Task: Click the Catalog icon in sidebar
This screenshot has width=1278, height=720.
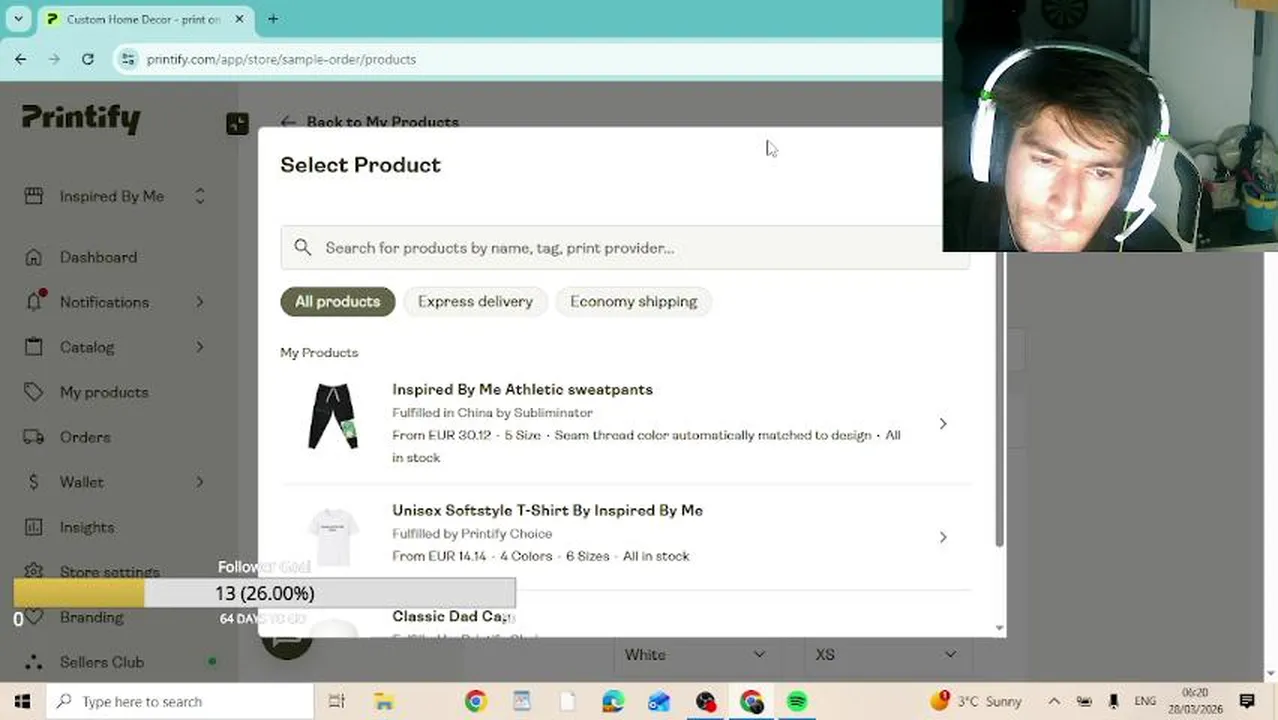Action: [34, 347]
